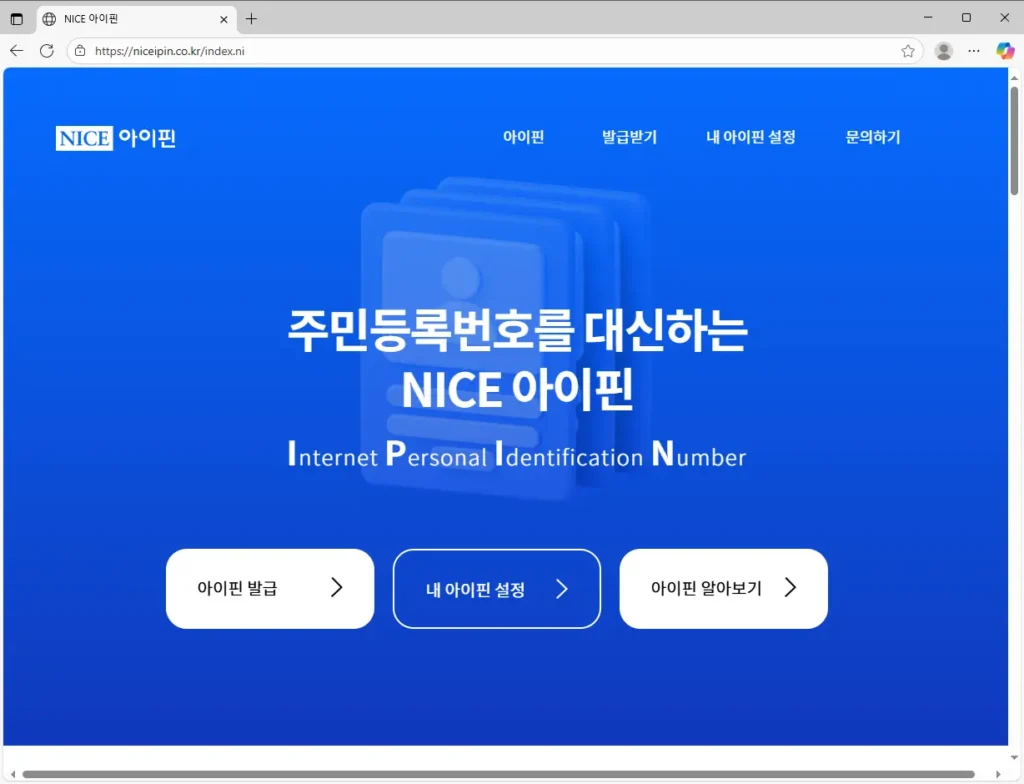The image size is (1024, 784).
Task: Click the scroll down arrow
Action: (x=1014, y=758)
